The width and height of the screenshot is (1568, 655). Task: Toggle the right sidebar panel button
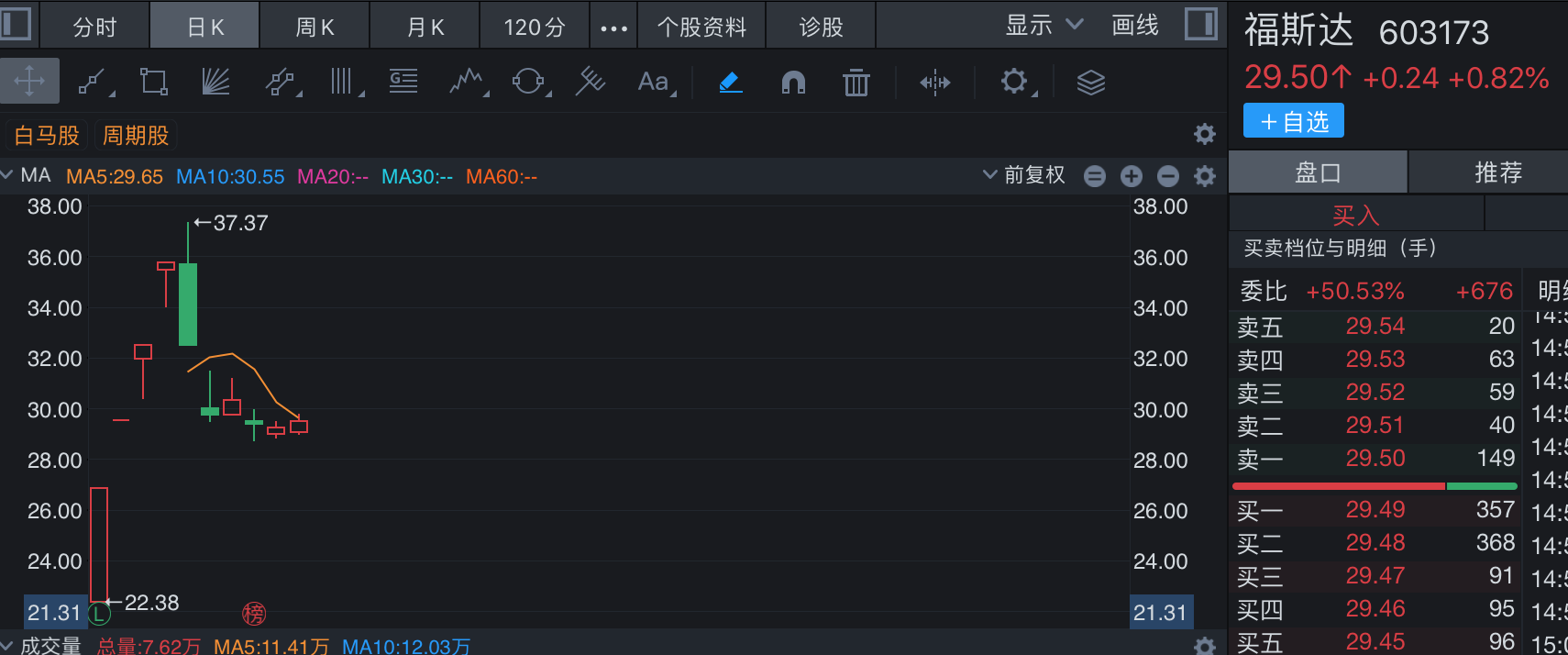[1200, 24]
